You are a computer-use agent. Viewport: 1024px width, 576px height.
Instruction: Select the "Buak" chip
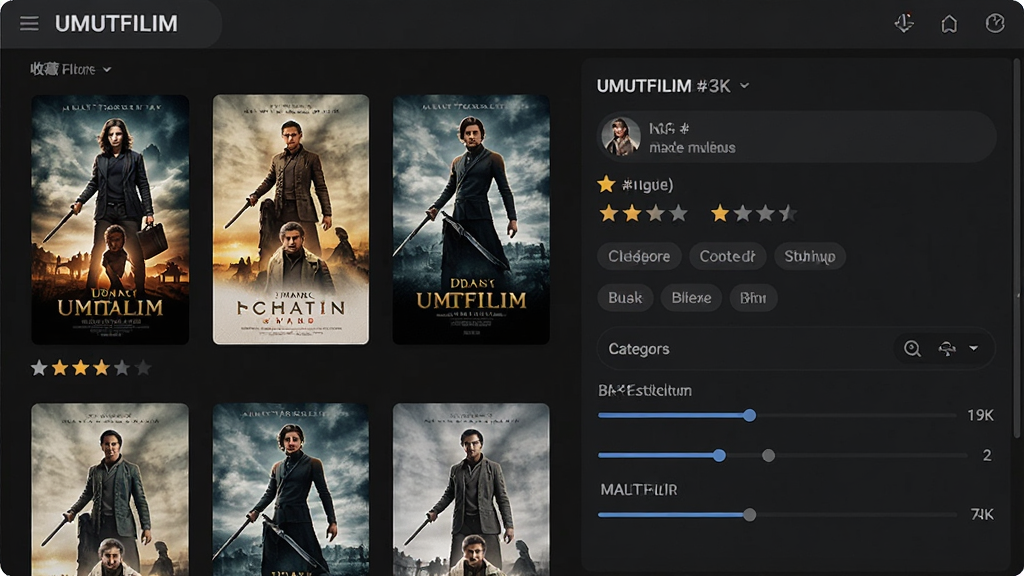(625, 298)
